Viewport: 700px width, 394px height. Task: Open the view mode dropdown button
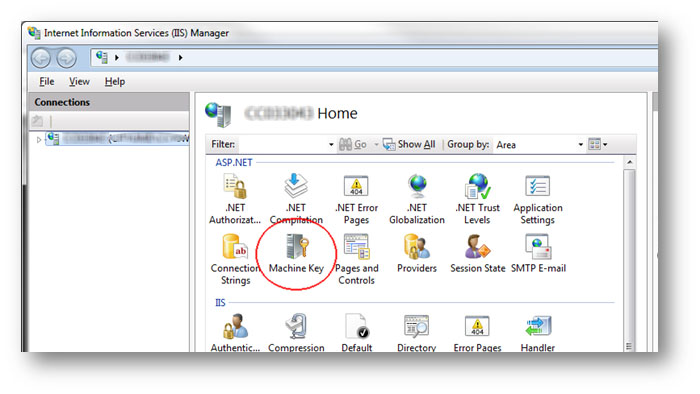[x=598, y=145]
